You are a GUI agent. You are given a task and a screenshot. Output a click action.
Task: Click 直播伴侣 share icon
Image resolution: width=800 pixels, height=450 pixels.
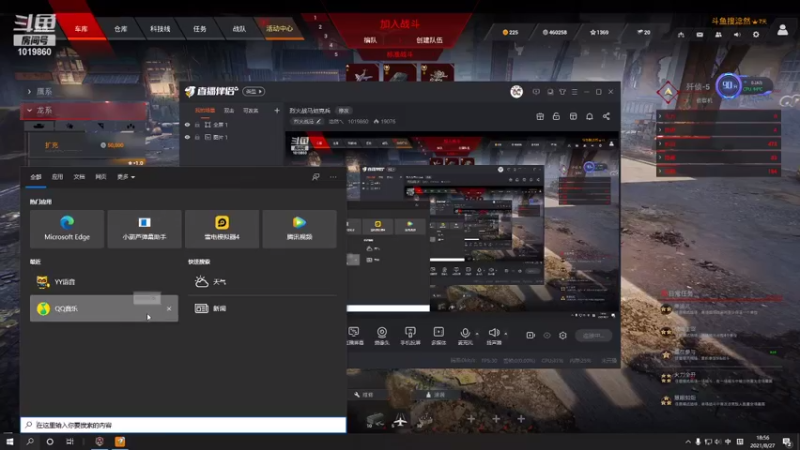(606, 116)
